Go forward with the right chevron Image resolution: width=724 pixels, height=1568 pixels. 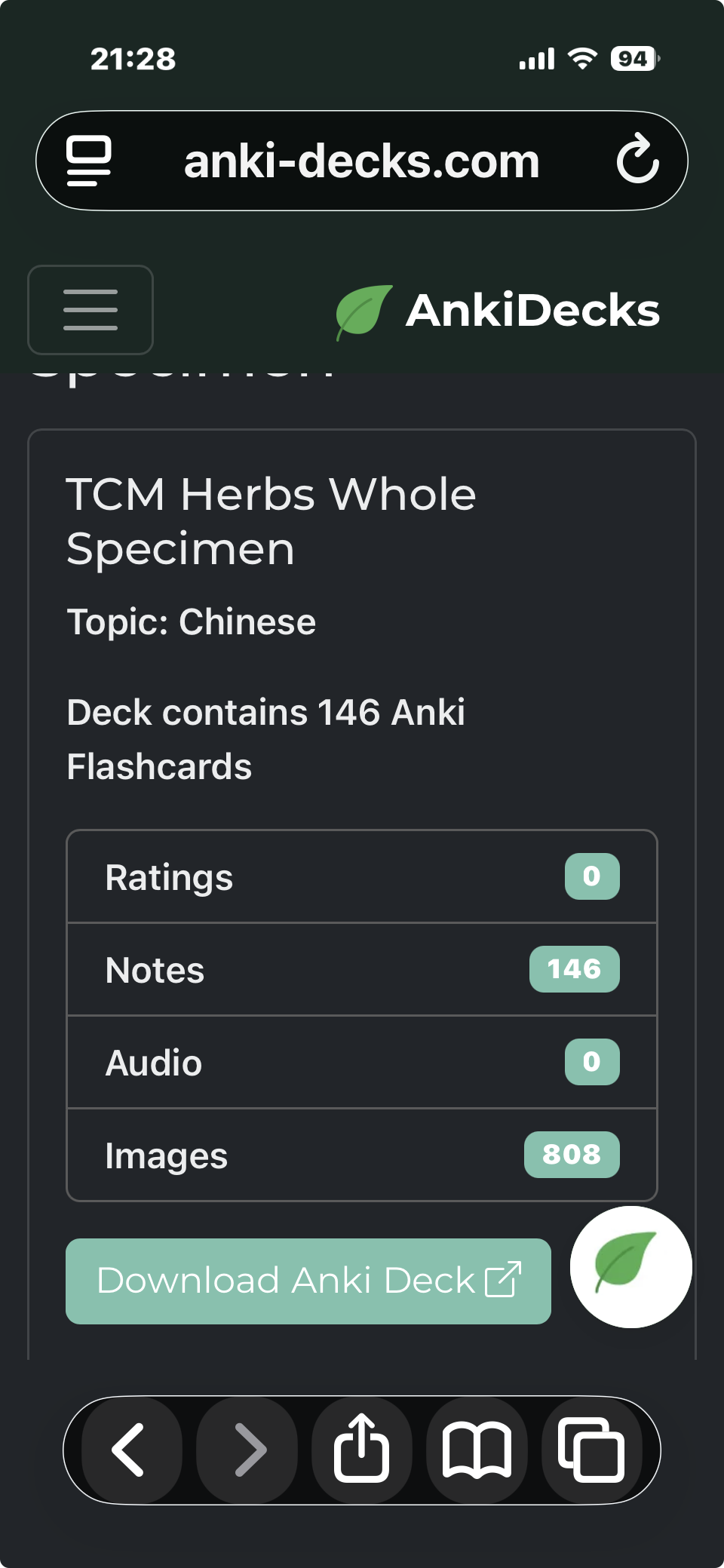click(247, 1450)
